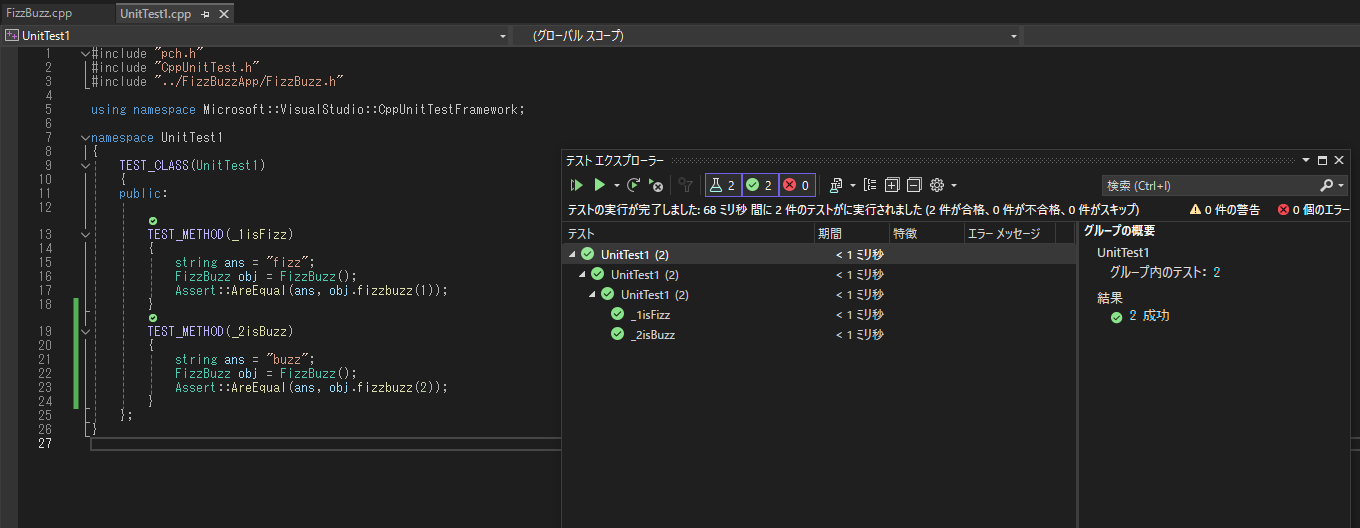This screenshot has height=528, width=1360.
Task: Click the success icon next to 2 成功
Action: (x=1116, y=317)
